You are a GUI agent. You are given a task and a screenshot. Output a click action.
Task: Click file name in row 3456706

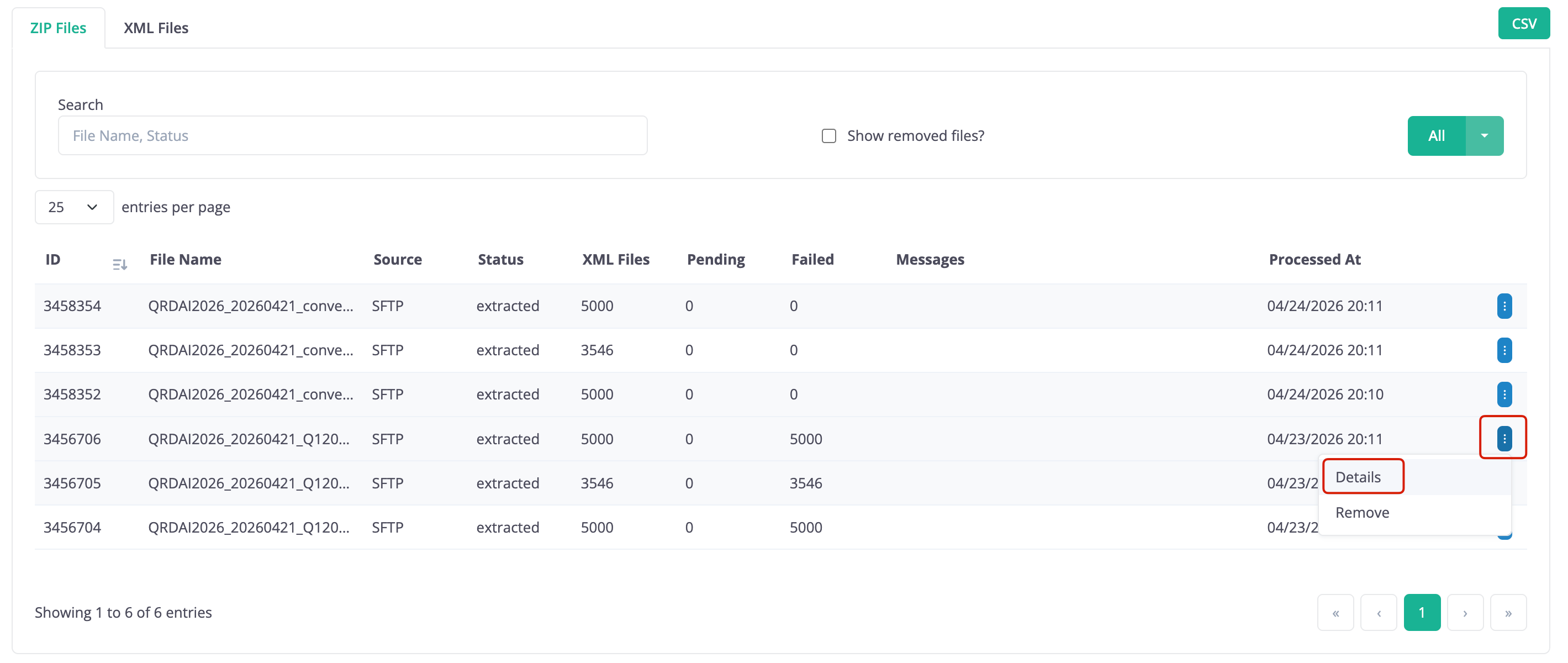249,439
